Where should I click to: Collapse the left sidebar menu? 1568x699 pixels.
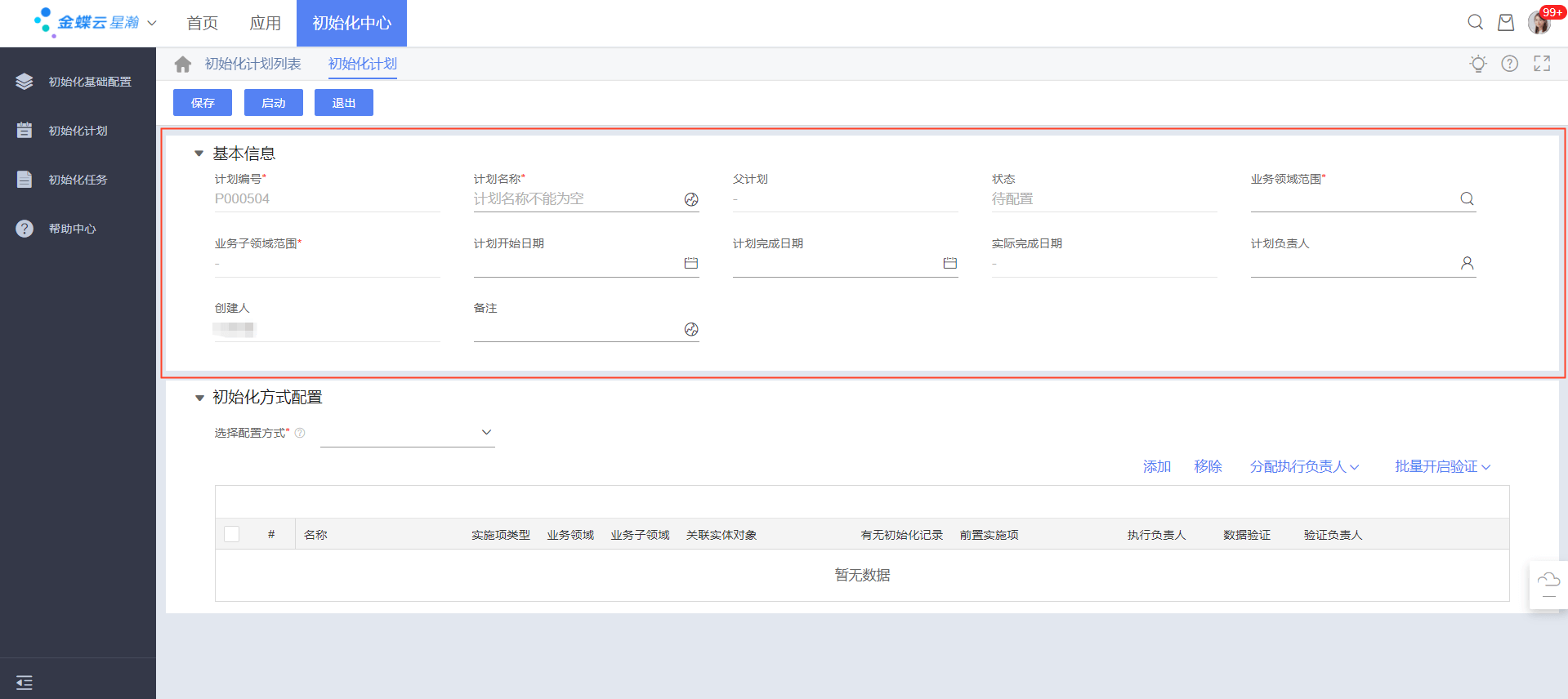click(x=25, y=683)
